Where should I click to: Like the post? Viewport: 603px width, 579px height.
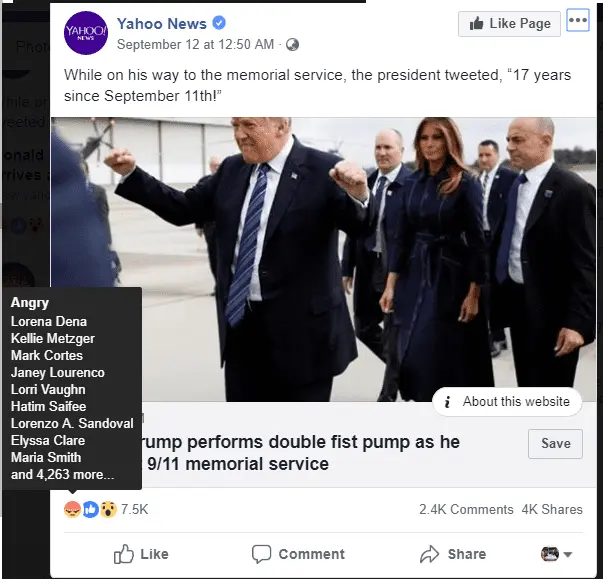[x=141, y=554]
